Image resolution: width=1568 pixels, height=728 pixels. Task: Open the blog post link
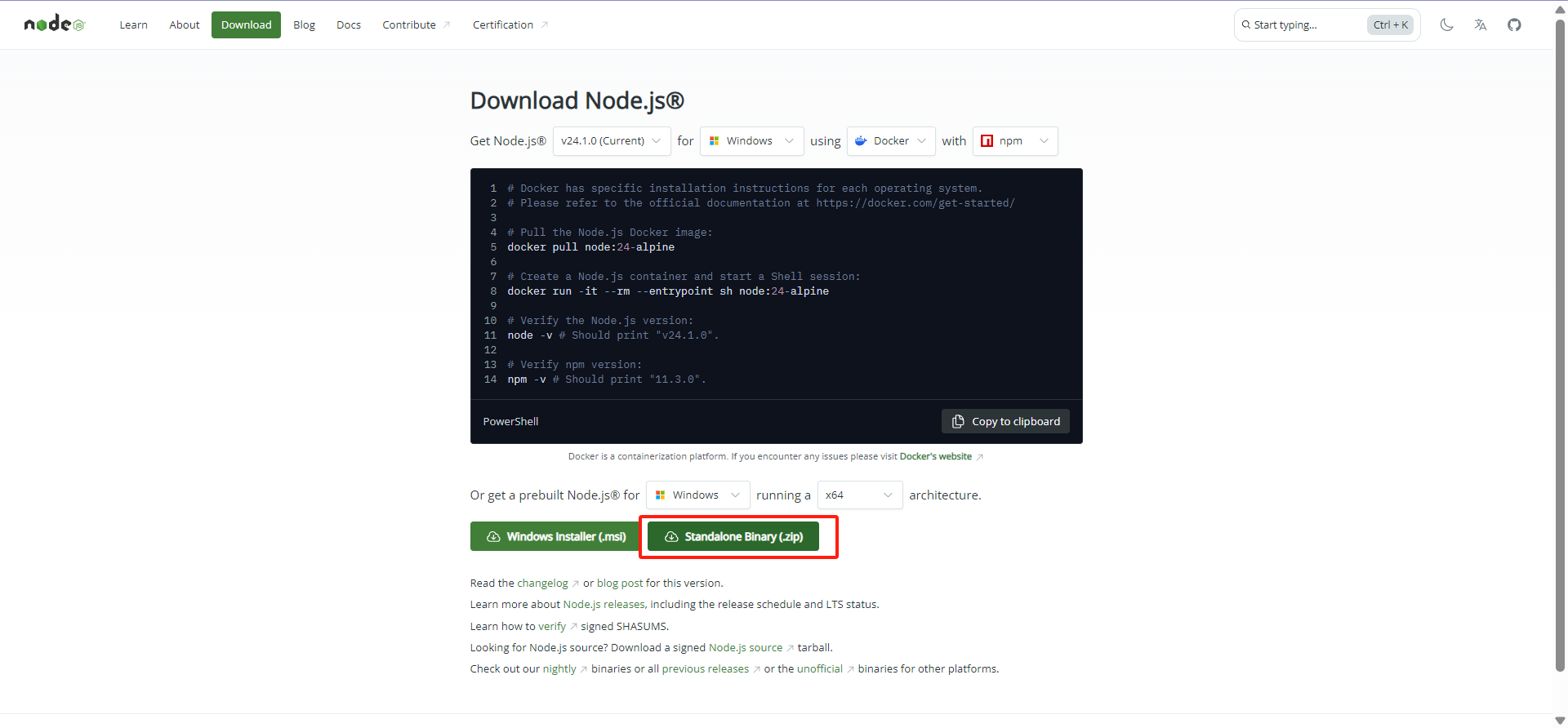coord(620,583)
